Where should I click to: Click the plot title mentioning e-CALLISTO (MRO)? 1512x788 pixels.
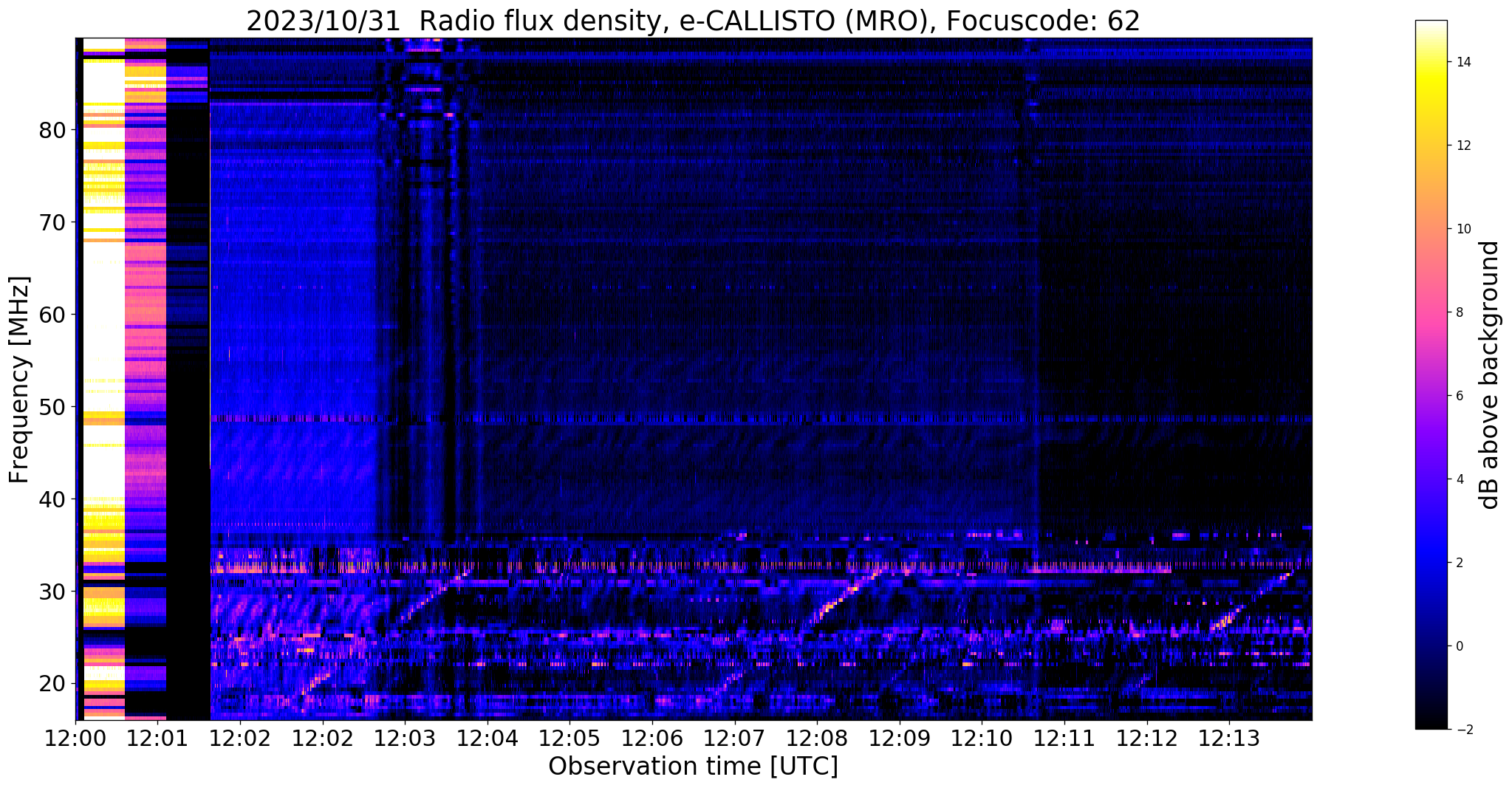pyautogui.click(x=693, y=21)
